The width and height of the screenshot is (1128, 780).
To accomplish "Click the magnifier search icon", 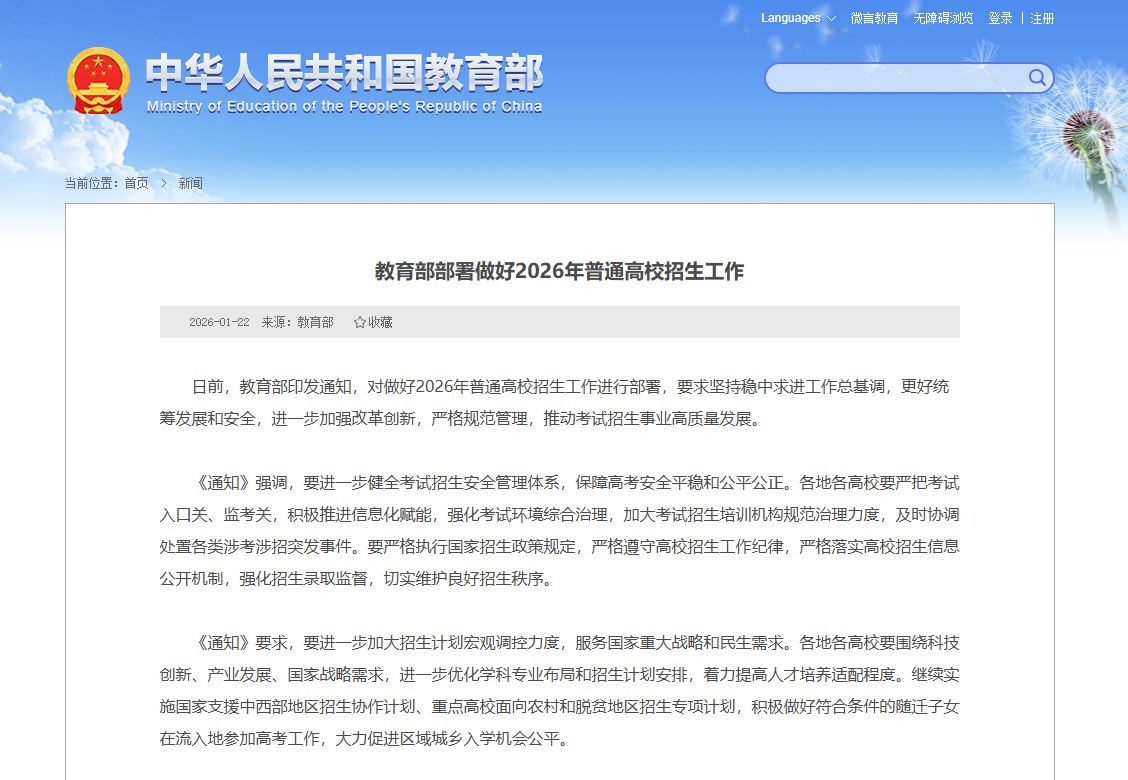I will 1037,78.
